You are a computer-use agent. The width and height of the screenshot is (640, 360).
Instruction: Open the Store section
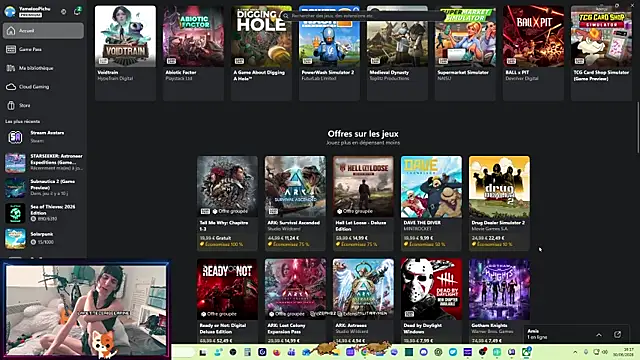pyautogui.click(x=43, y=106)
